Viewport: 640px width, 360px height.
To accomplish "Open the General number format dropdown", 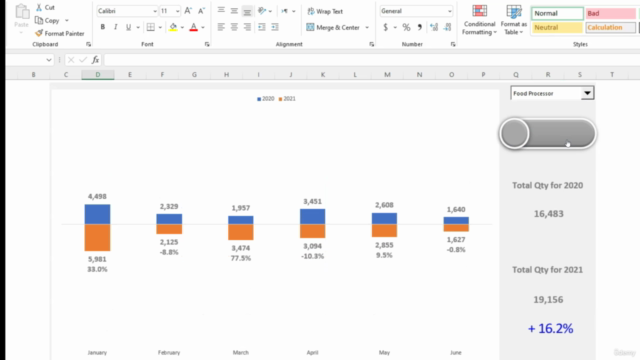I will pyautogui.click(x=449, y=11).
